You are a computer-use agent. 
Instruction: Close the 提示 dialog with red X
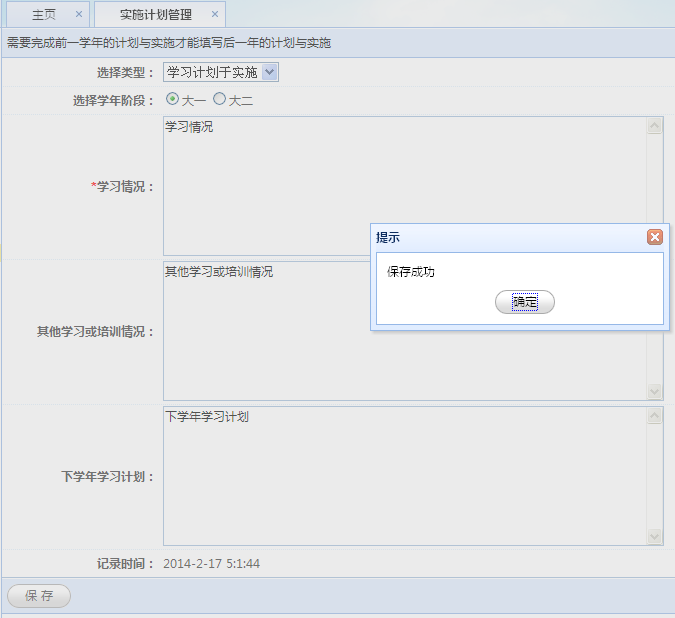tap(655, 237)
